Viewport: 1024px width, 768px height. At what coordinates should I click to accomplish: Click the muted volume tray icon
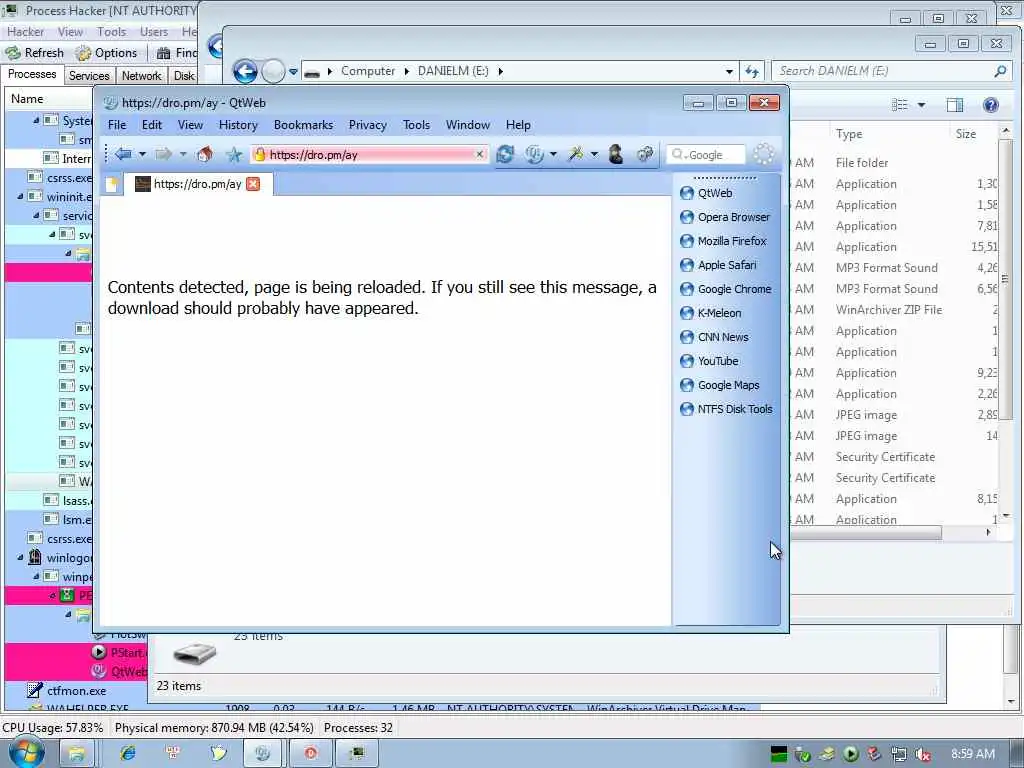923,755
